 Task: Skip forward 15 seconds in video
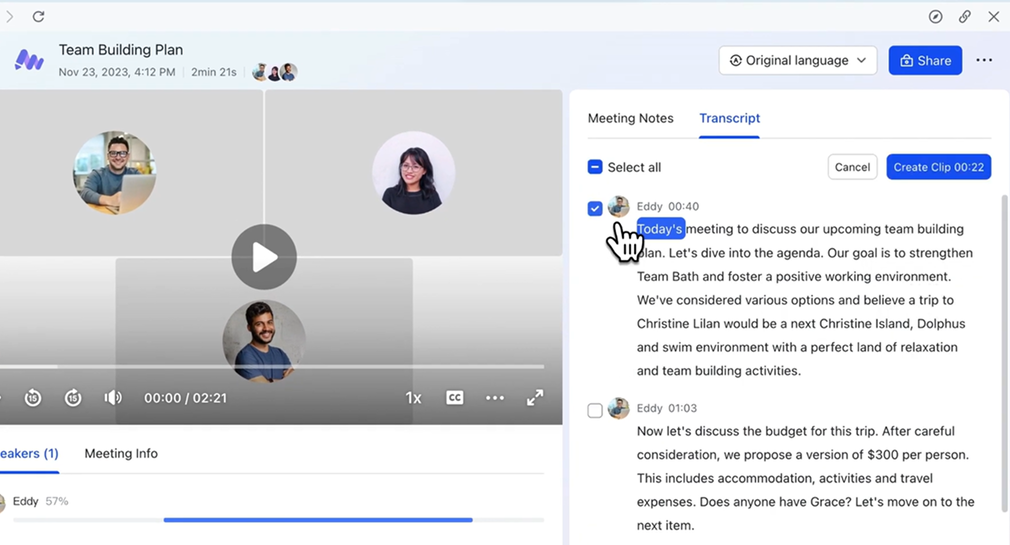pos(73,398)
